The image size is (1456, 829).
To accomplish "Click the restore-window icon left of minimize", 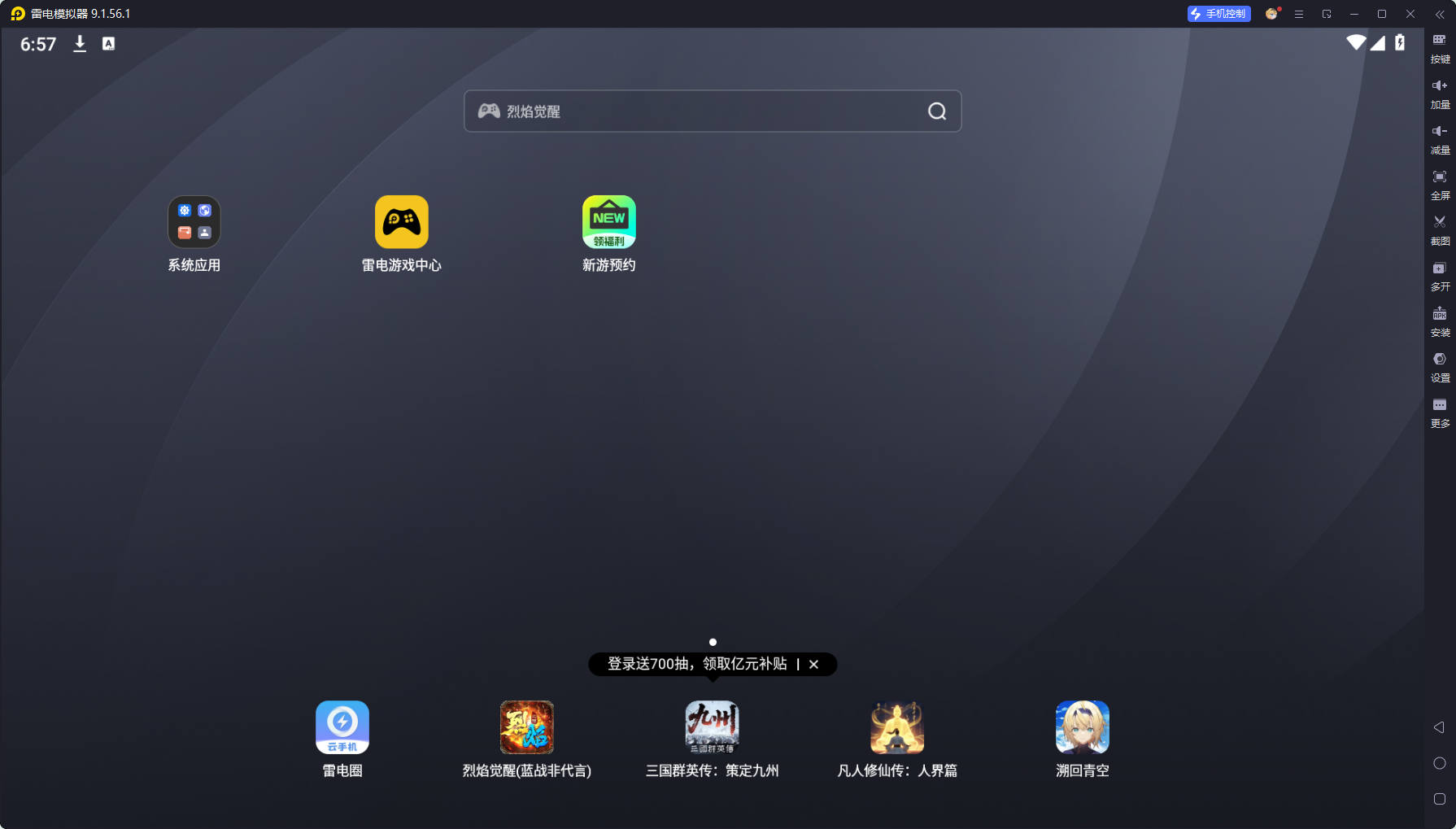I will click(1327, 14).
